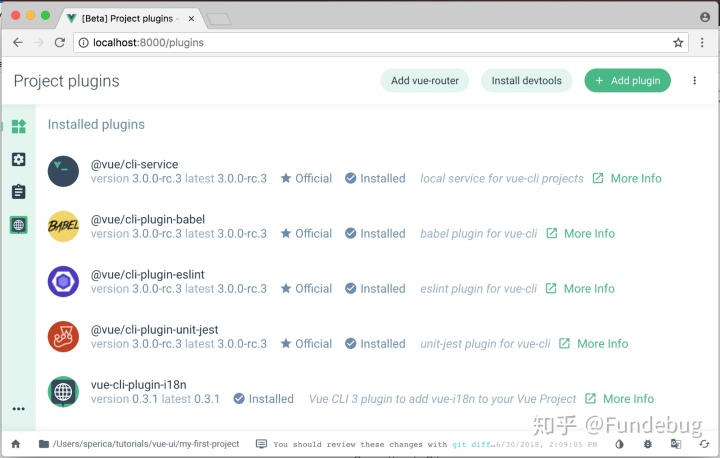
Task: Open More Info for @vue/cli-service
Action: [627, 178]
